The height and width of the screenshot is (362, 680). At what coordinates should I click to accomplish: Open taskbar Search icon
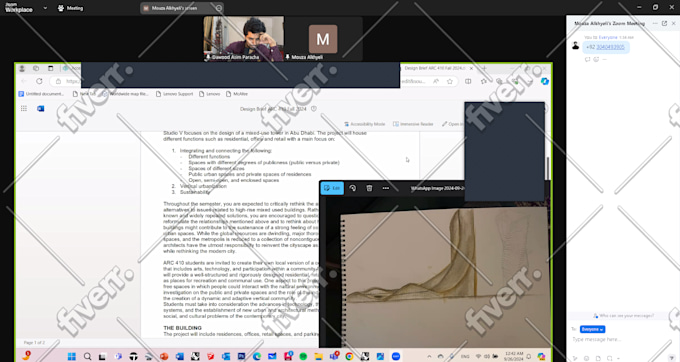(x=87, y=356)
